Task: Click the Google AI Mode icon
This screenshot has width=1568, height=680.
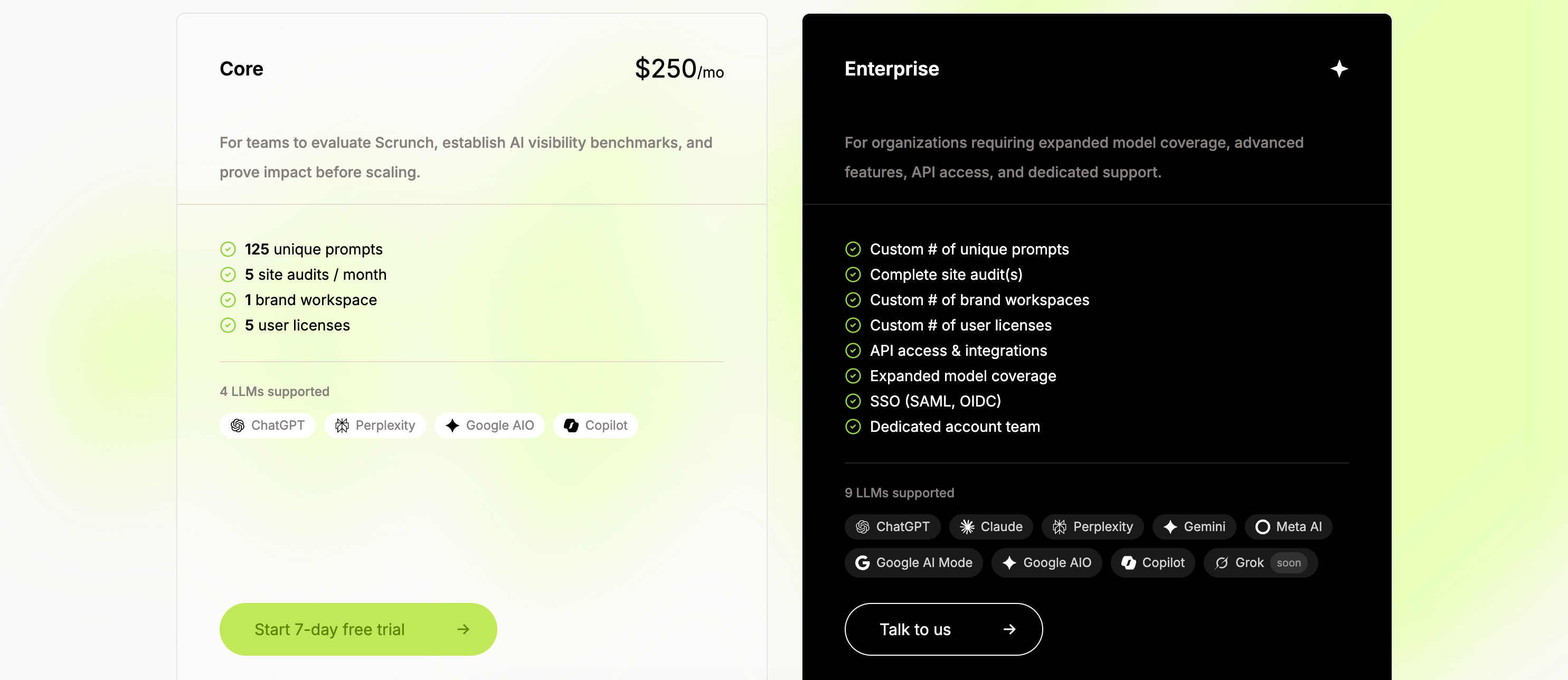Action: tap(863, 562)
